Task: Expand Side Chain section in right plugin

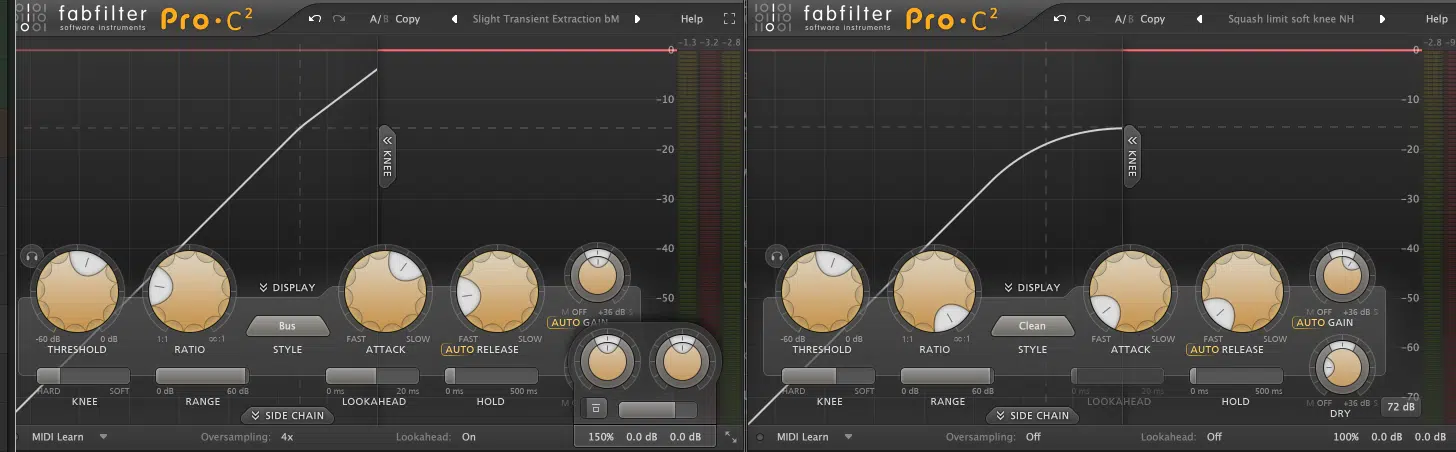Action: coord(1033,415)
